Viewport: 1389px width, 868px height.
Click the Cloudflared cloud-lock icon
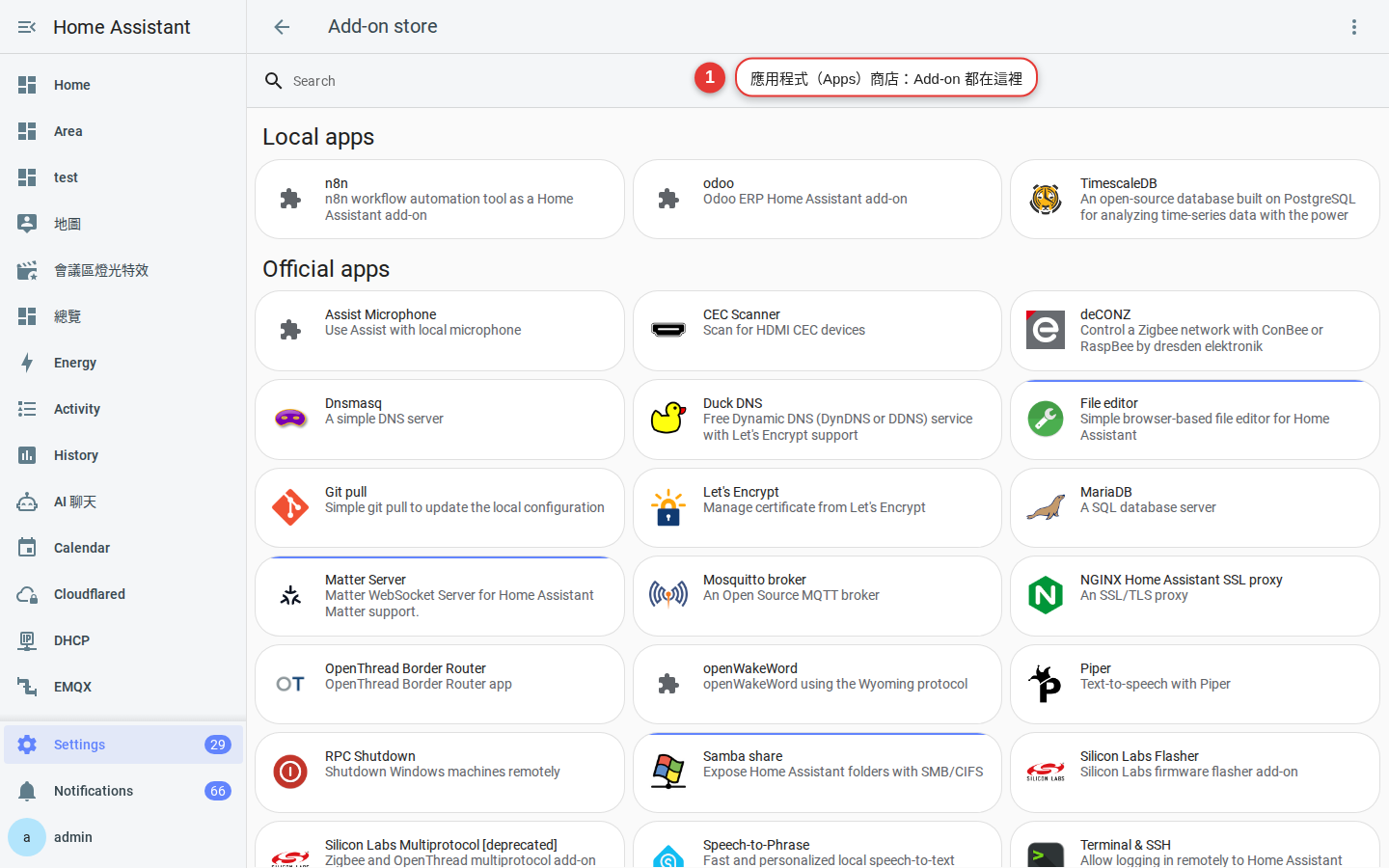point(27,594)
